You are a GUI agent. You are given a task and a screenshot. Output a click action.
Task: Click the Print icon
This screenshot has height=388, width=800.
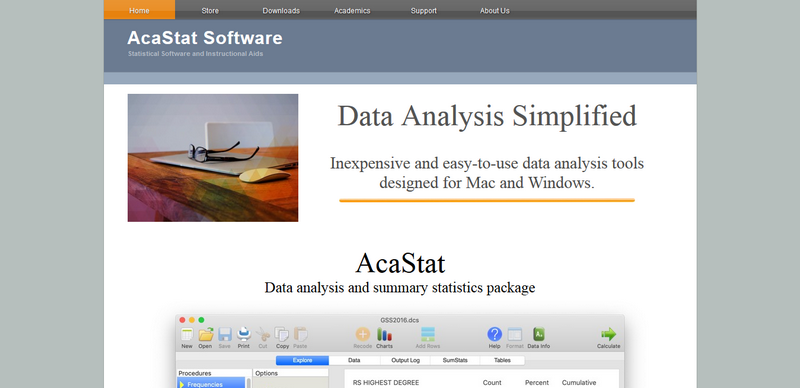click(x=243, y=334)
